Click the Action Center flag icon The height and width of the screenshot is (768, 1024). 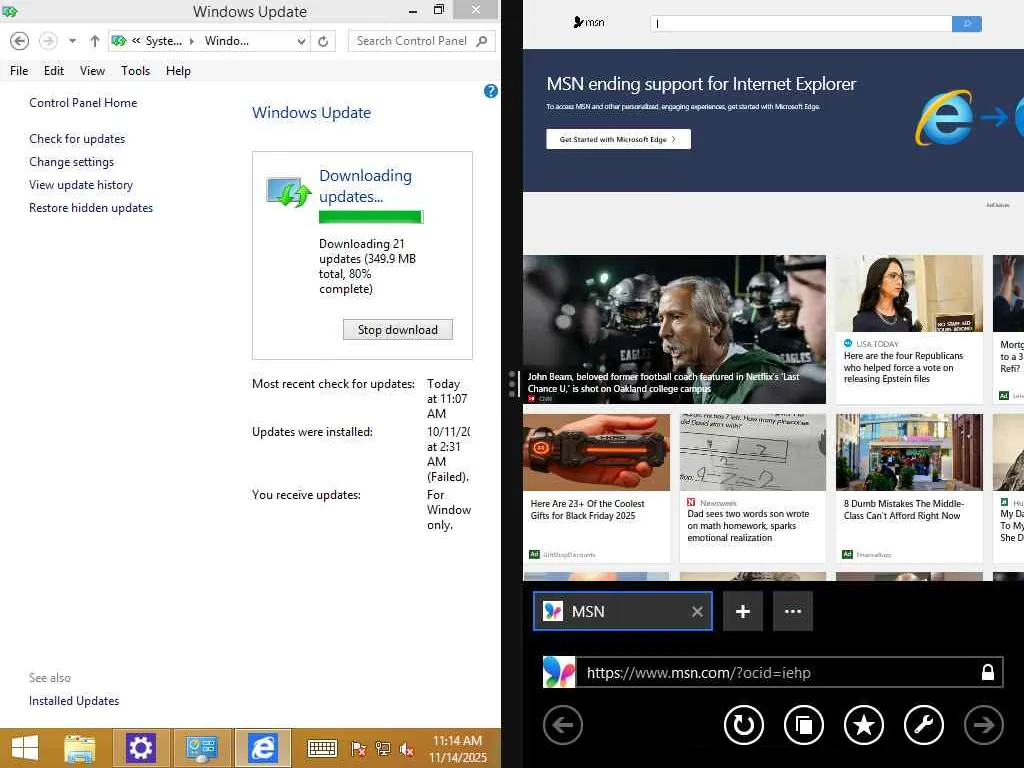point(359,750)
